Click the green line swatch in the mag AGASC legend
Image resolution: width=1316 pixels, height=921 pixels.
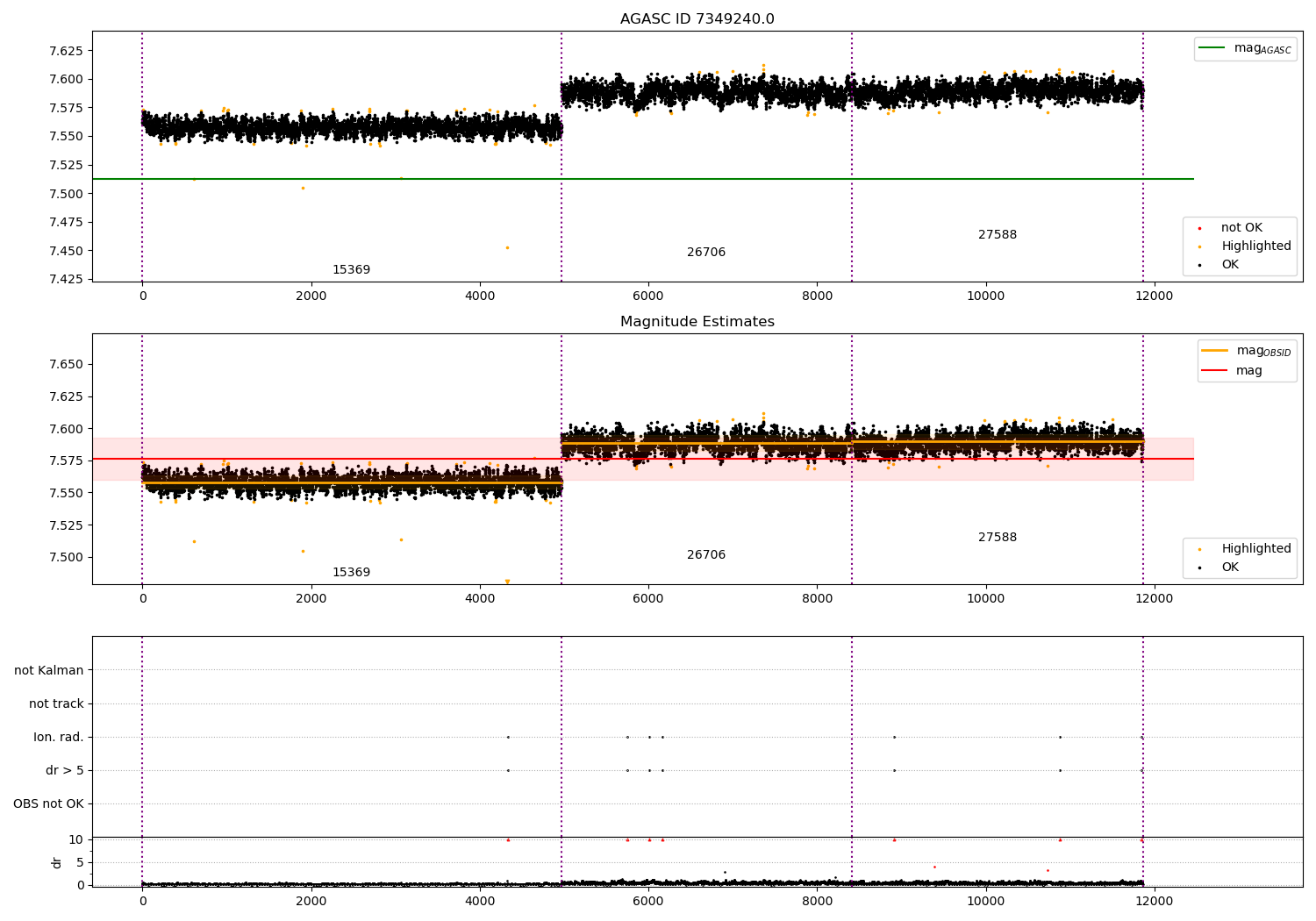pyautogui.click(x=1212, y=48)
